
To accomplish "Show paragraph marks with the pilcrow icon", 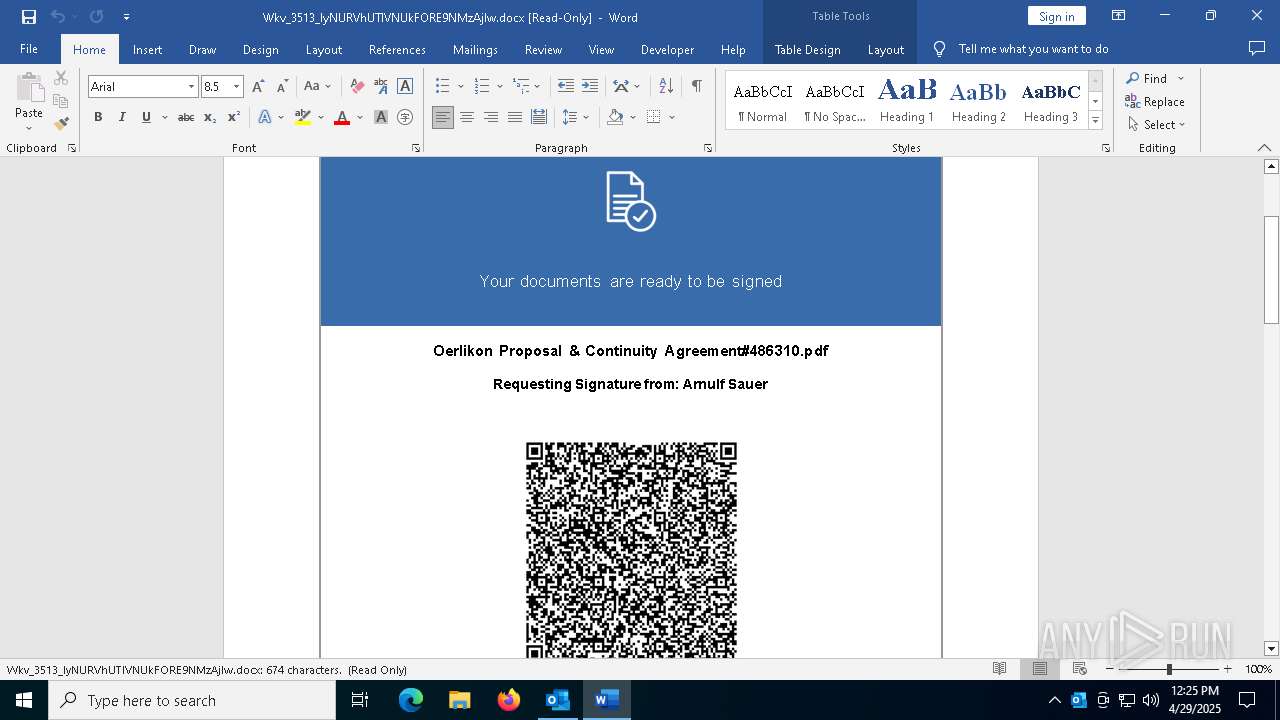I will pos(696,87).
